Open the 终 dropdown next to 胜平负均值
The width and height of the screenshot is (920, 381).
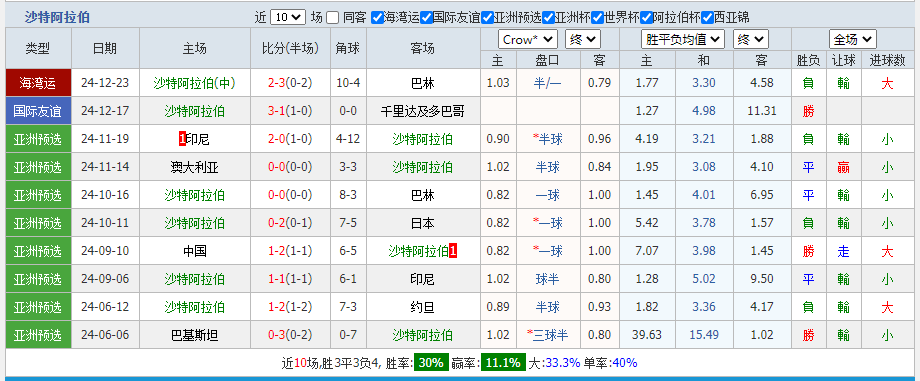[x=750, y=40]
